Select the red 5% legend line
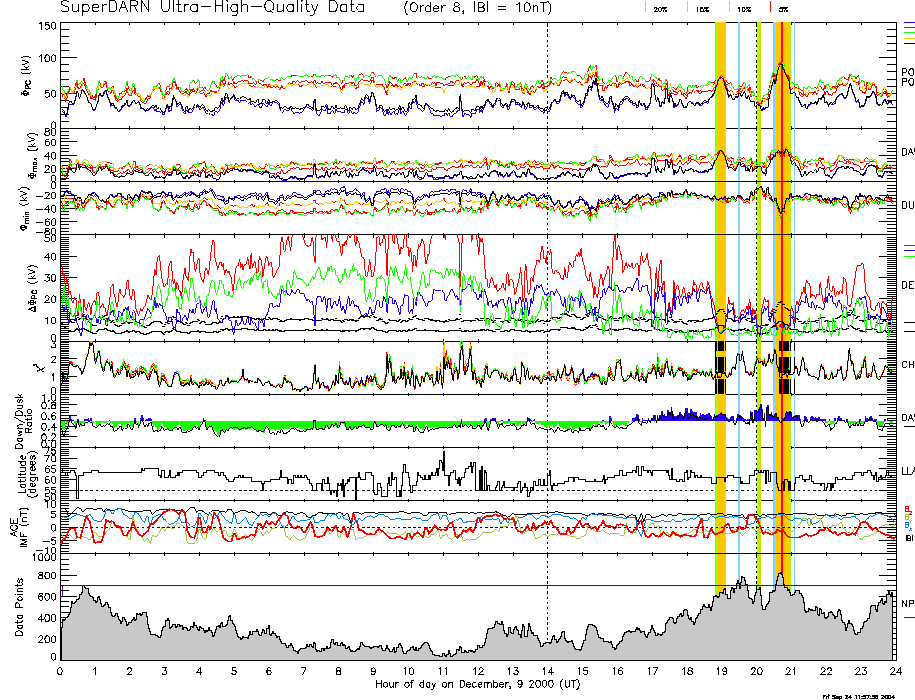 [771, 7]
